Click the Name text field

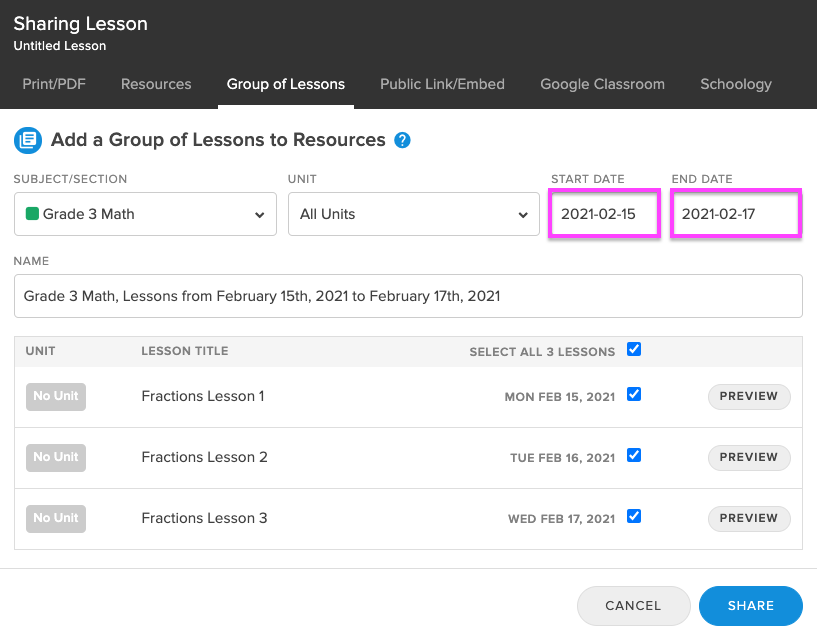(408, 296)
